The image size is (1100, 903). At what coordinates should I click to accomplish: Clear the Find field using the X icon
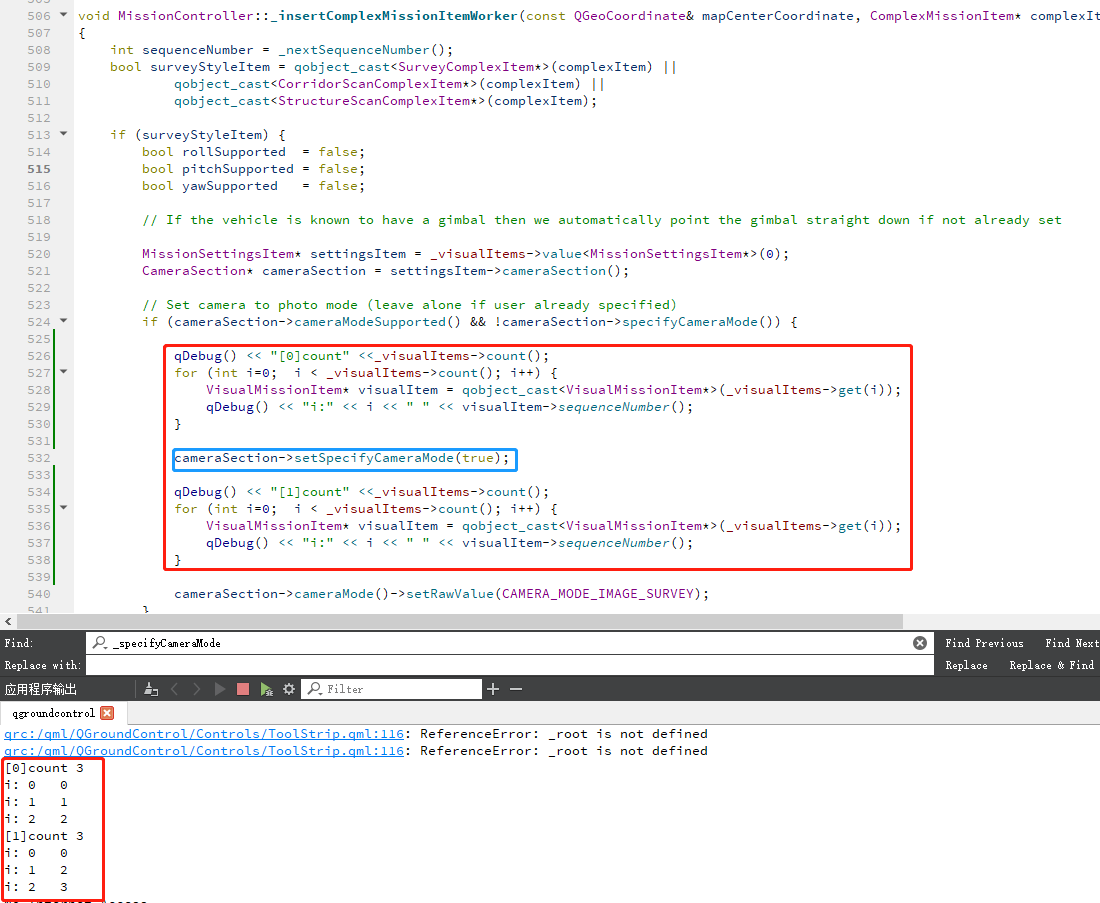[x=919, y=643]
